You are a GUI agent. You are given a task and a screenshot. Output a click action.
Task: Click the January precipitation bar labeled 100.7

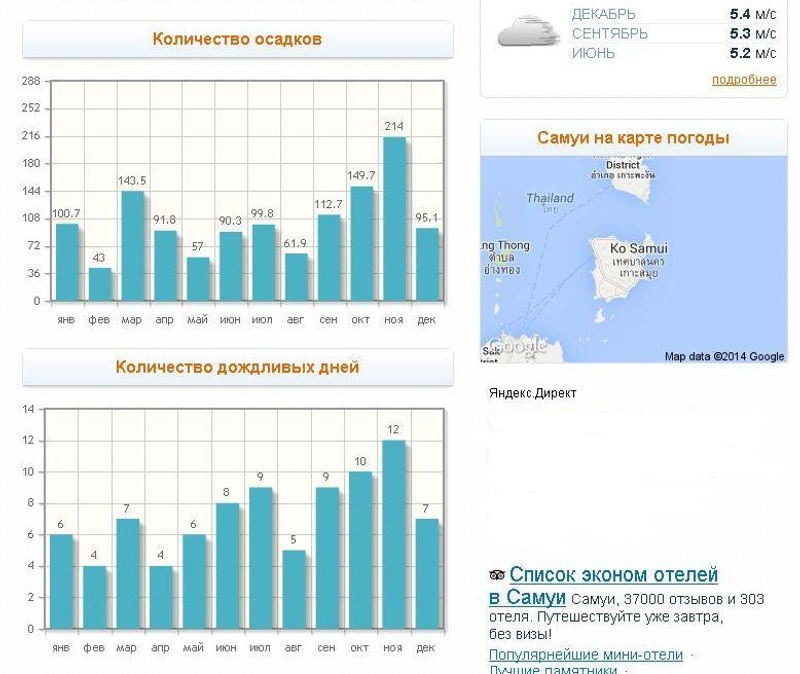(x=67, y=262)
